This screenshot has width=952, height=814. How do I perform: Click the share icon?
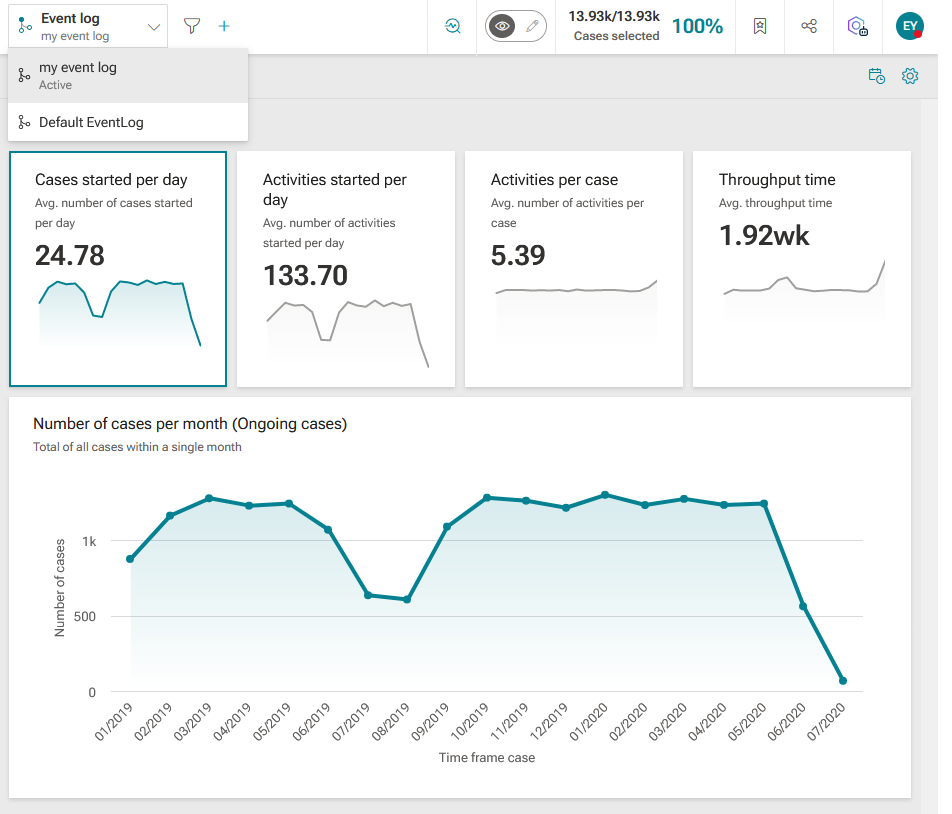[x=809, y=26]
